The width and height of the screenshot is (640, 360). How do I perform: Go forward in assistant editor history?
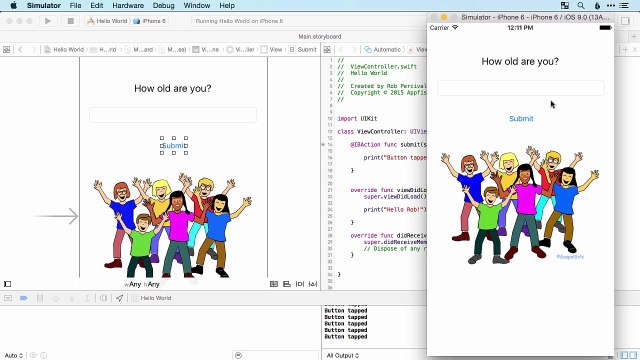[x=354, y=49]
